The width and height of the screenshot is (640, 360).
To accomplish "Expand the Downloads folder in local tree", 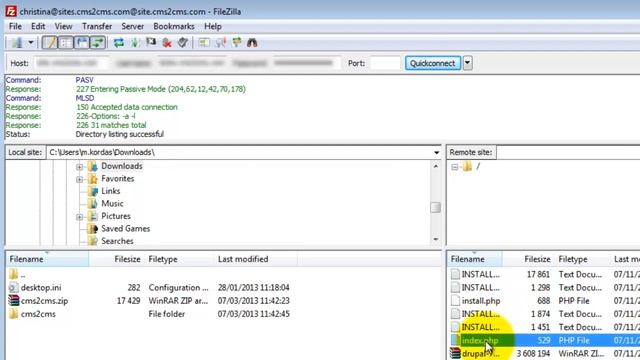I will [80, 167].
